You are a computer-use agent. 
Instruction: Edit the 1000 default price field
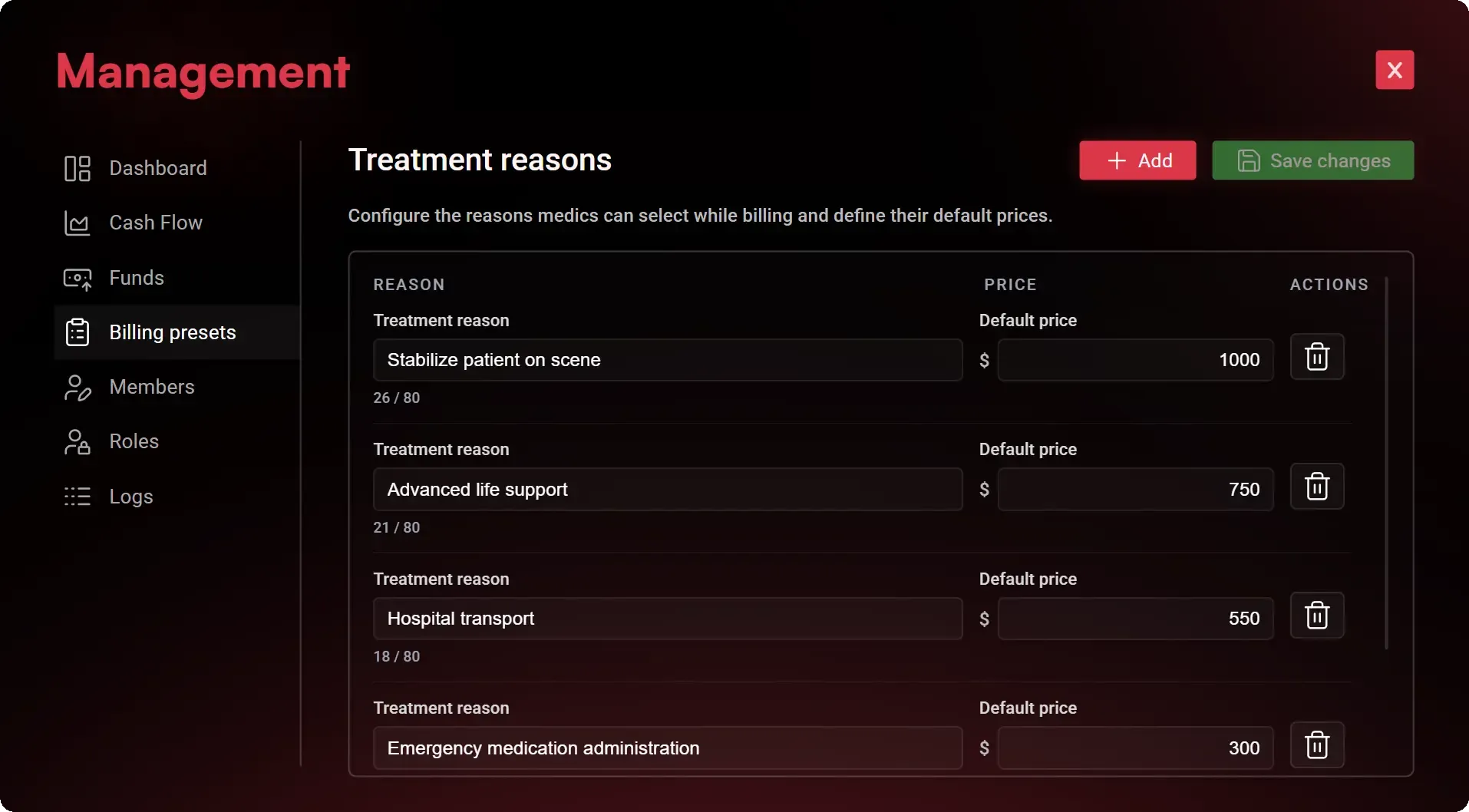coord(1134,360)
